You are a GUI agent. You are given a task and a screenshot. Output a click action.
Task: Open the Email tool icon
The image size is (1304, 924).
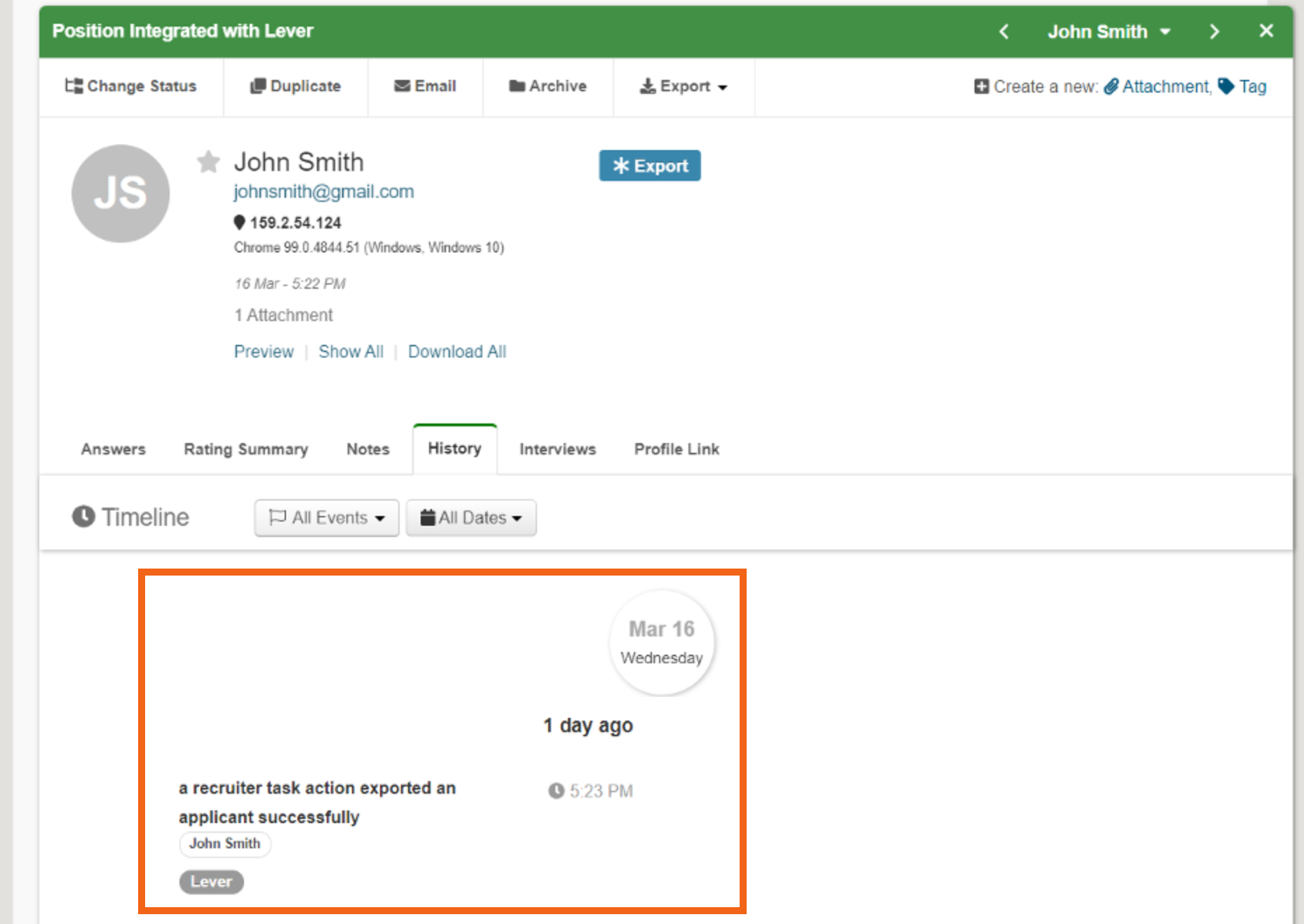tap(402, 85)
